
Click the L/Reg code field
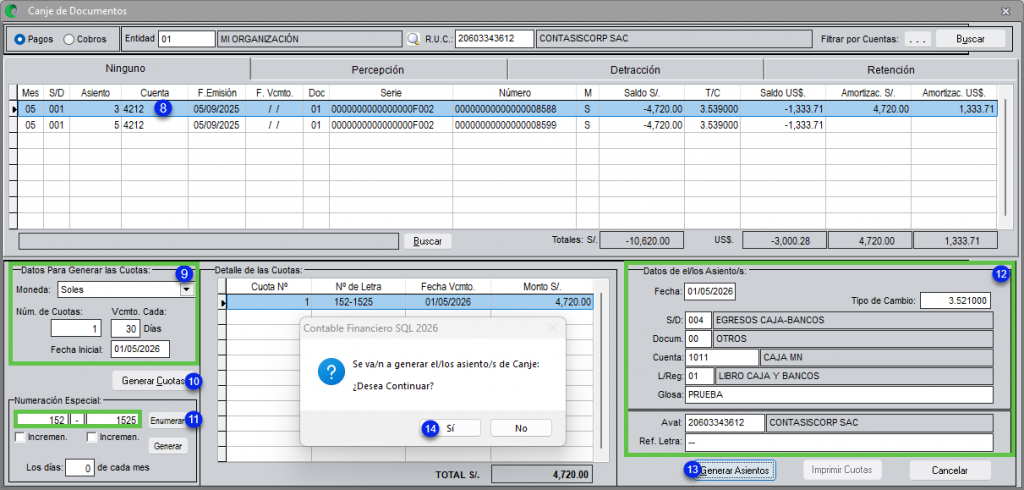coord(699,376)
